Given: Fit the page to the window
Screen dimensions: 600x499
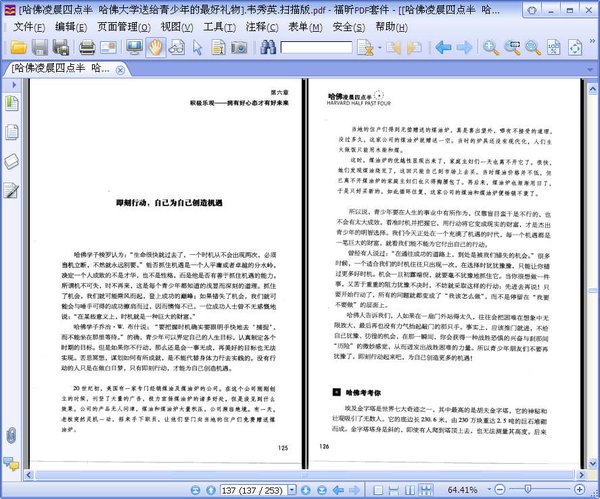Looking at the screenshot, I should 575,47.
